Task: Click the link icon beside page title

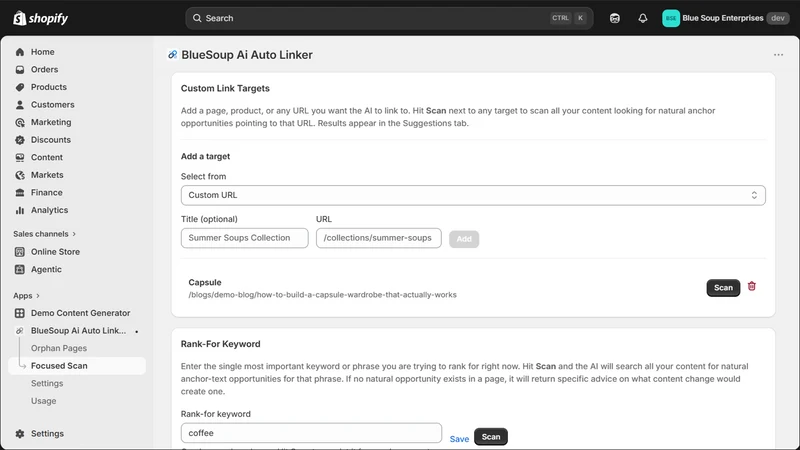Action: (173, 55)
